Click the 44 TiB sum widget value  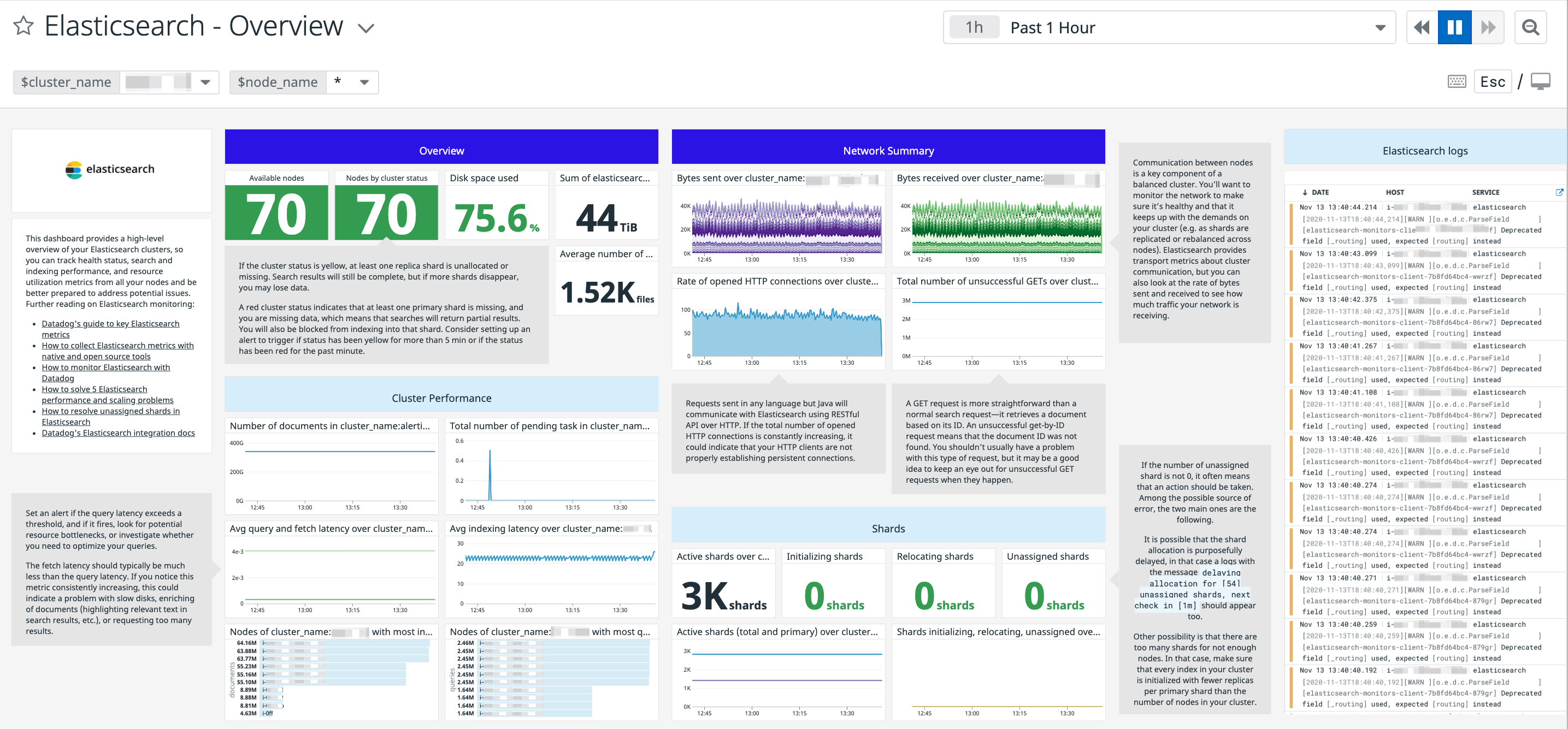[x=606, y=218]
